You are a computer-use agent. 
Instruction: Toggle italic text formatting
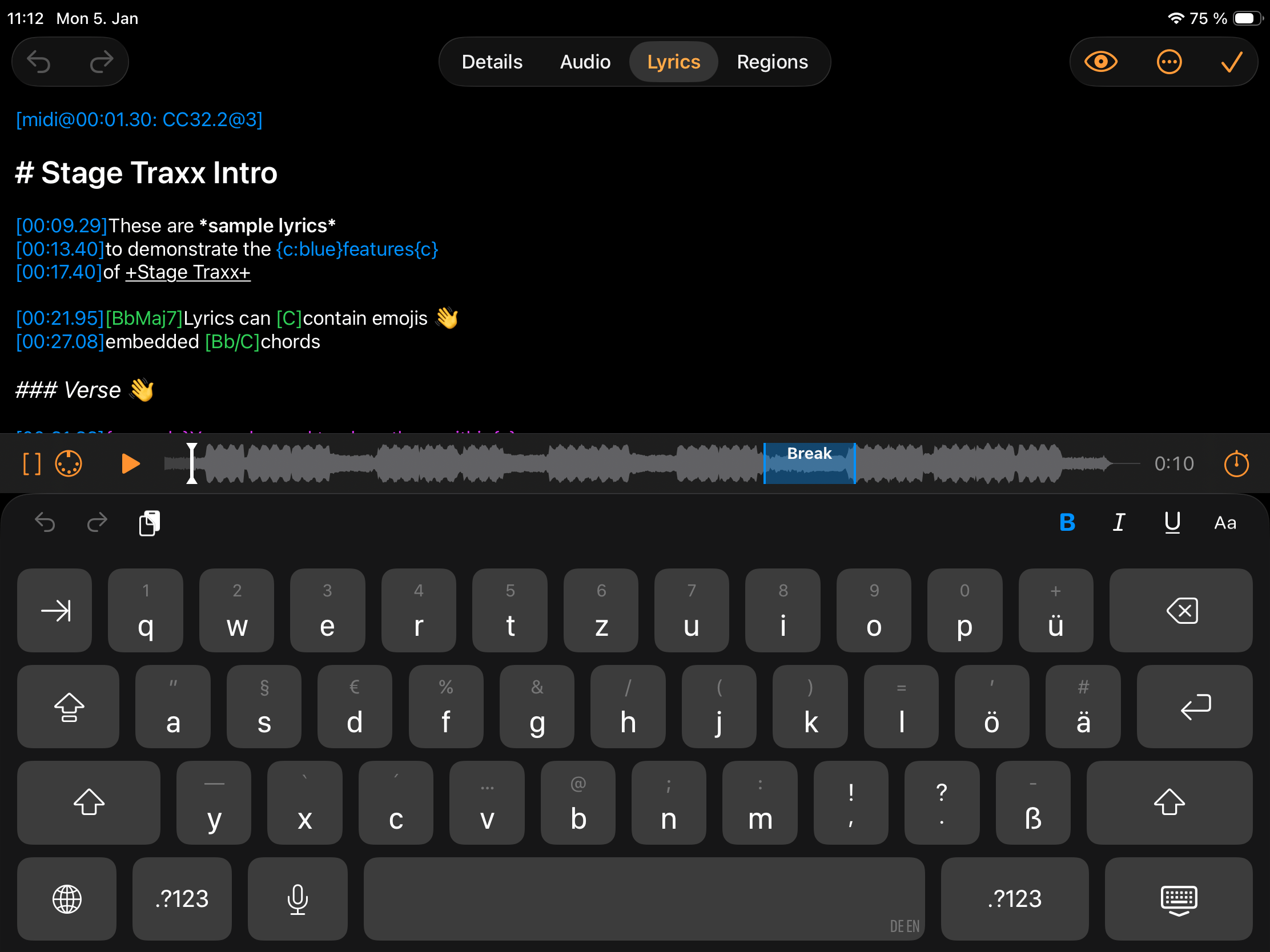point(1119,523)
